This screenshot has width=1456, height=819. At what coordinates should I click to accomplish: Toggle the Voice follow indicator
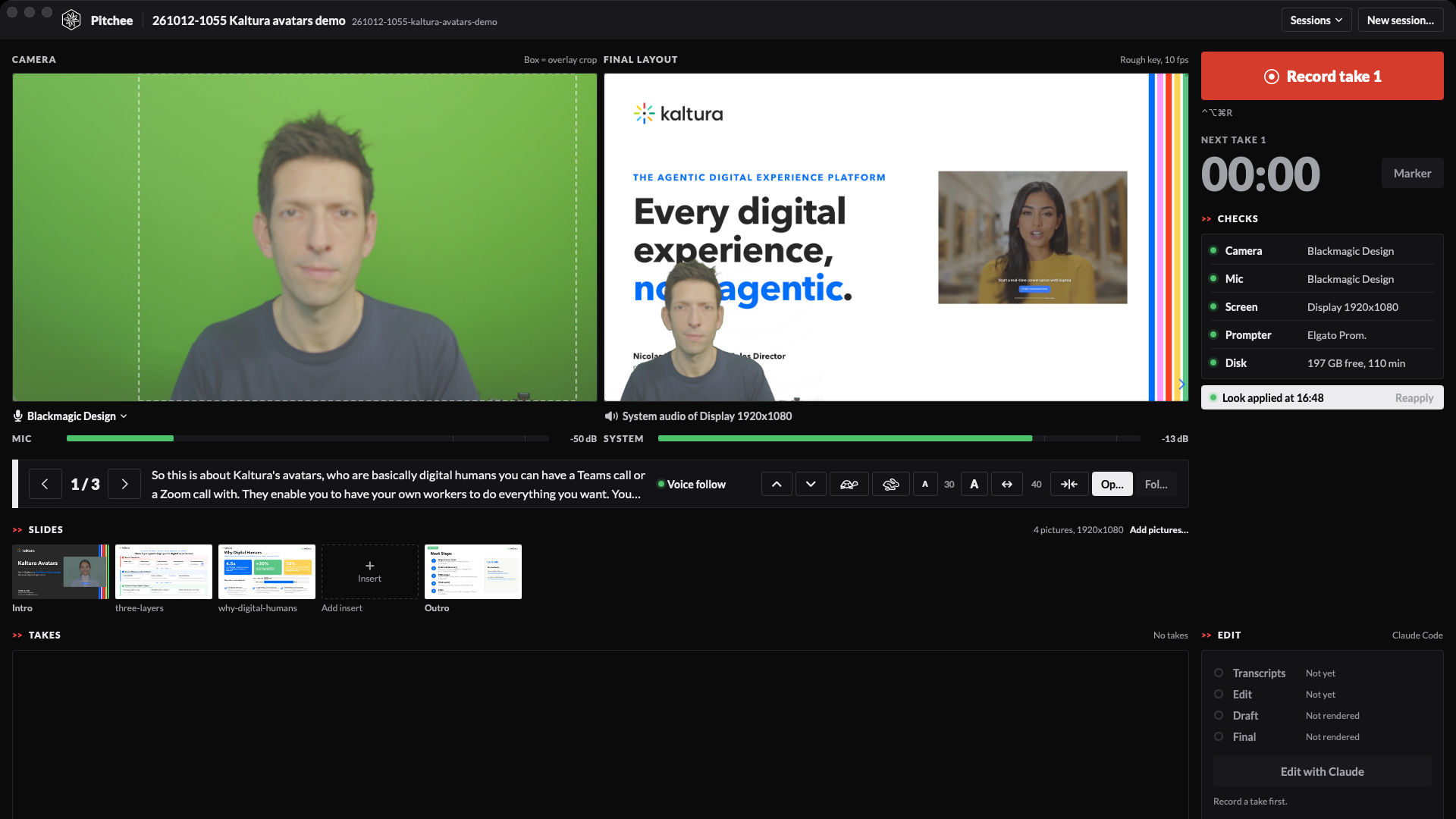(x=691, y=484)
